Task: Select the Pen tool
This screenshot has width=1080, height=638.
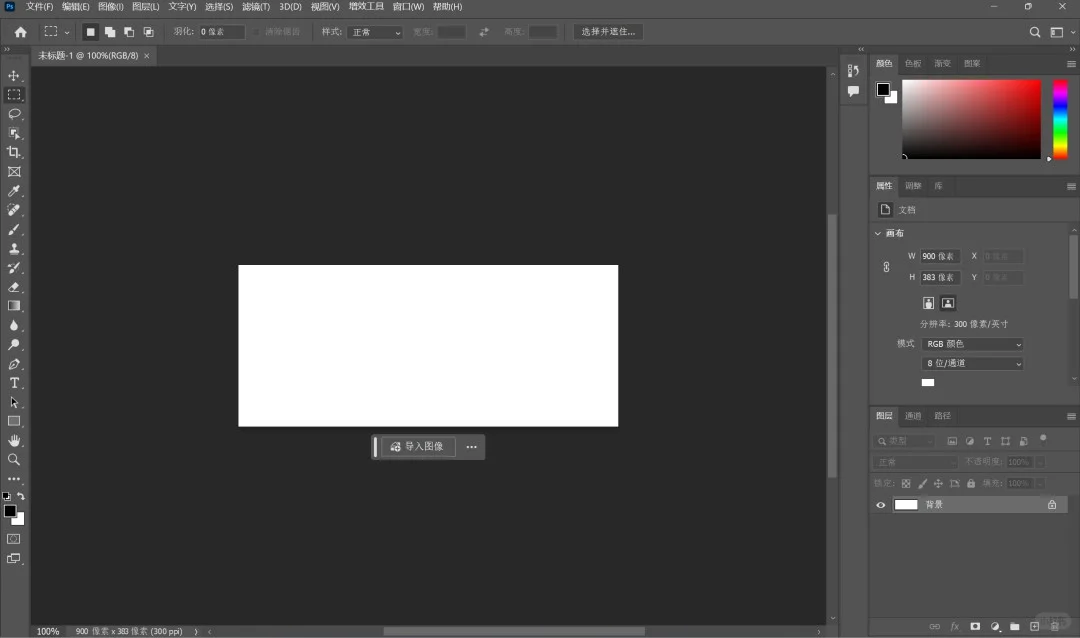Action: [x=14, y=364]
